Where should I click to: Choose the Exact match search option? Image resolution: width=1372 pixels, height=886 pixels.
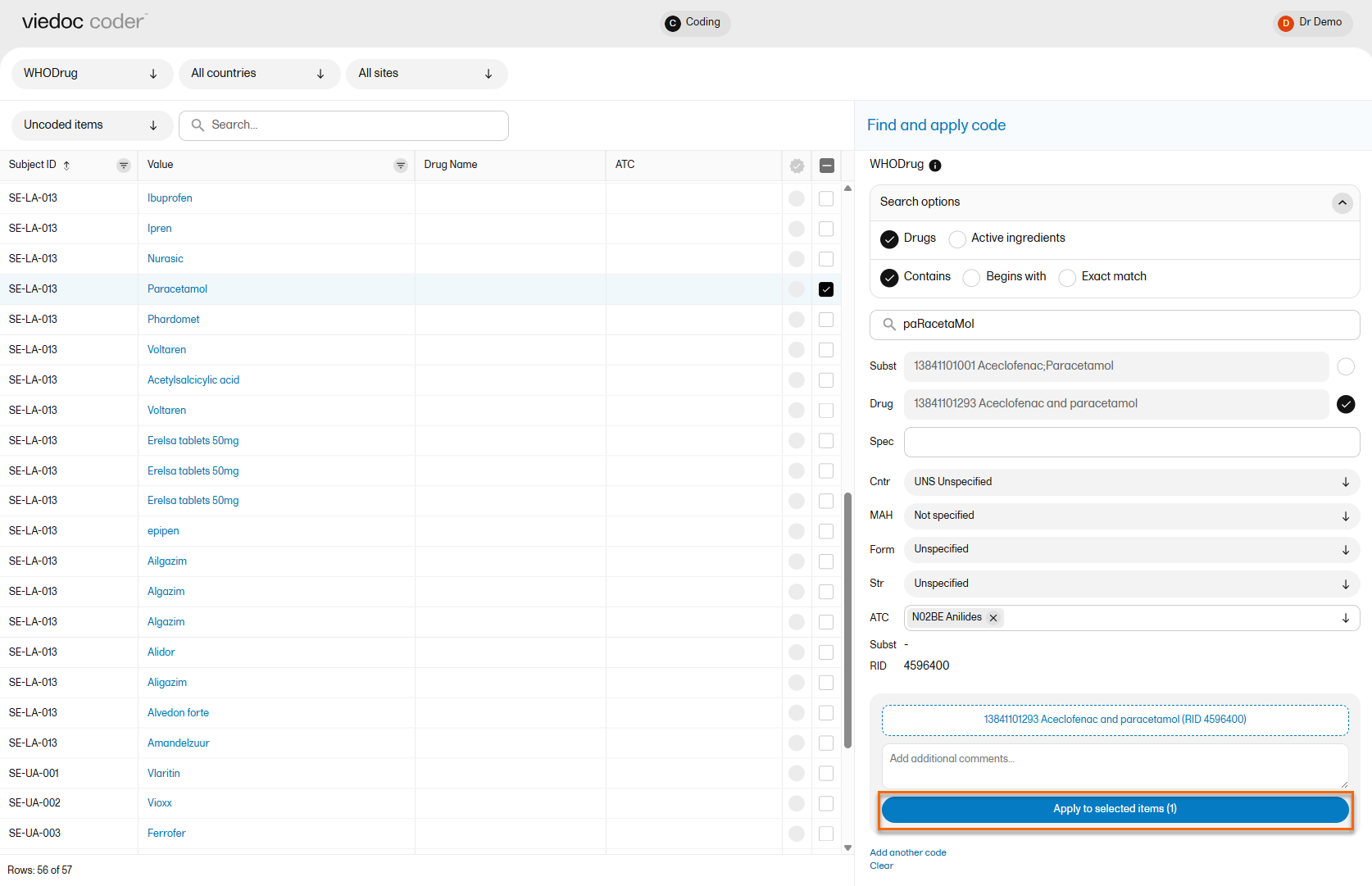(1067, 278)
